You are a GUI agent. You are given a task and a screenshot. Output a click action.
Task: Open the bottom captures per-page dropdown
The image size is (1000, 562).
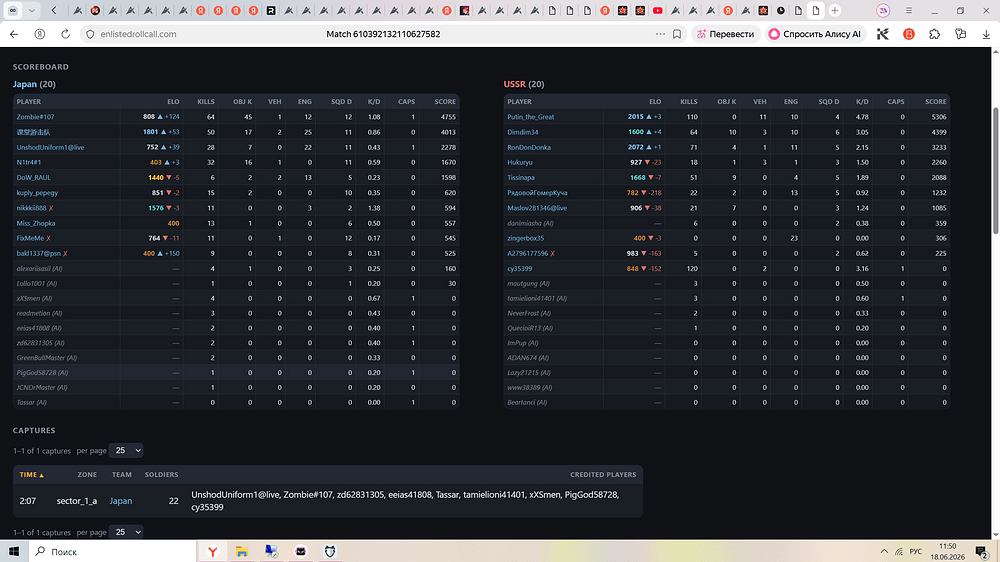[x=126, y=532]
